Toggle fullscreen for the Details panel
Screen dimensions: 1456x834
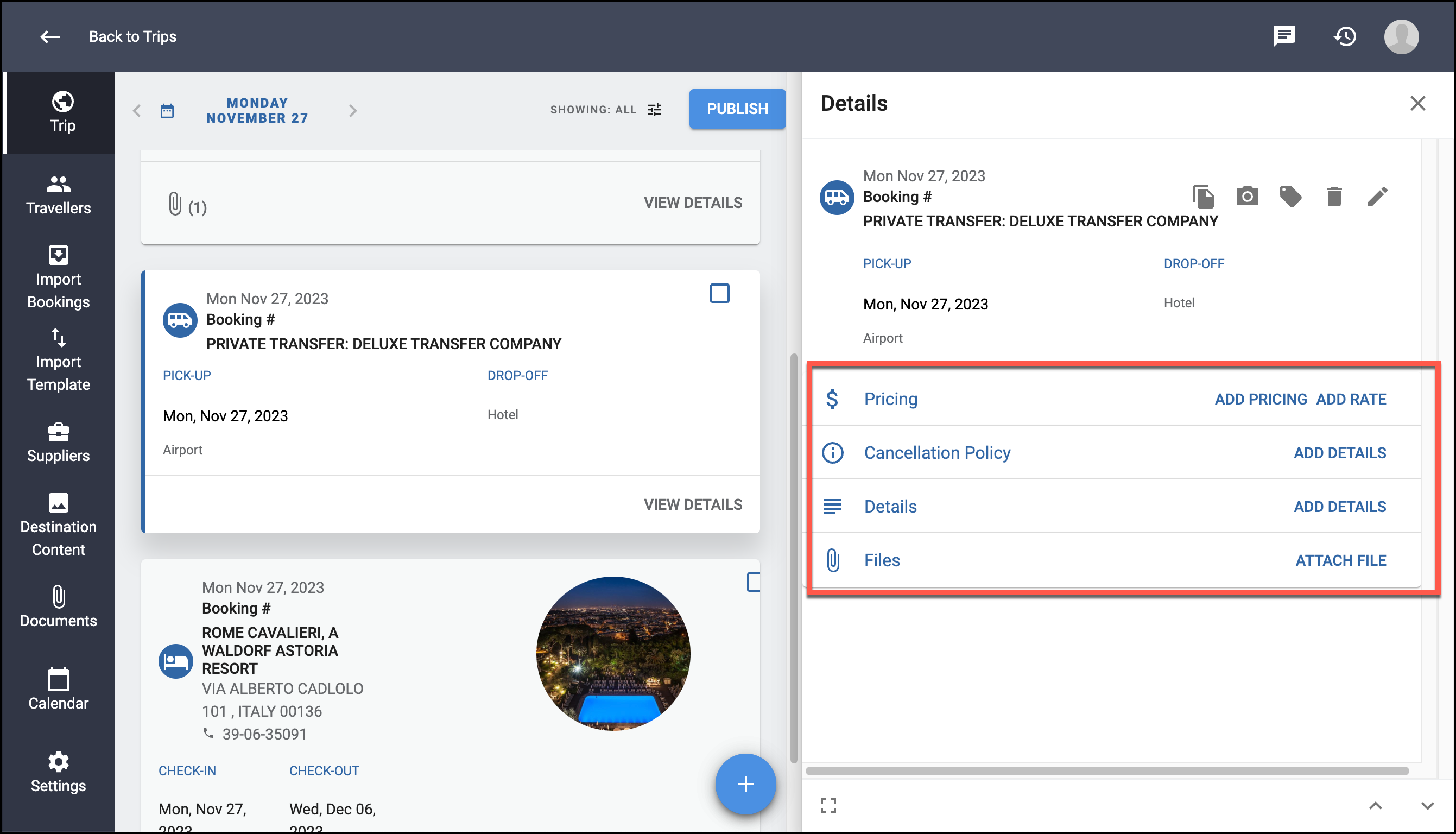coord(828,805)
